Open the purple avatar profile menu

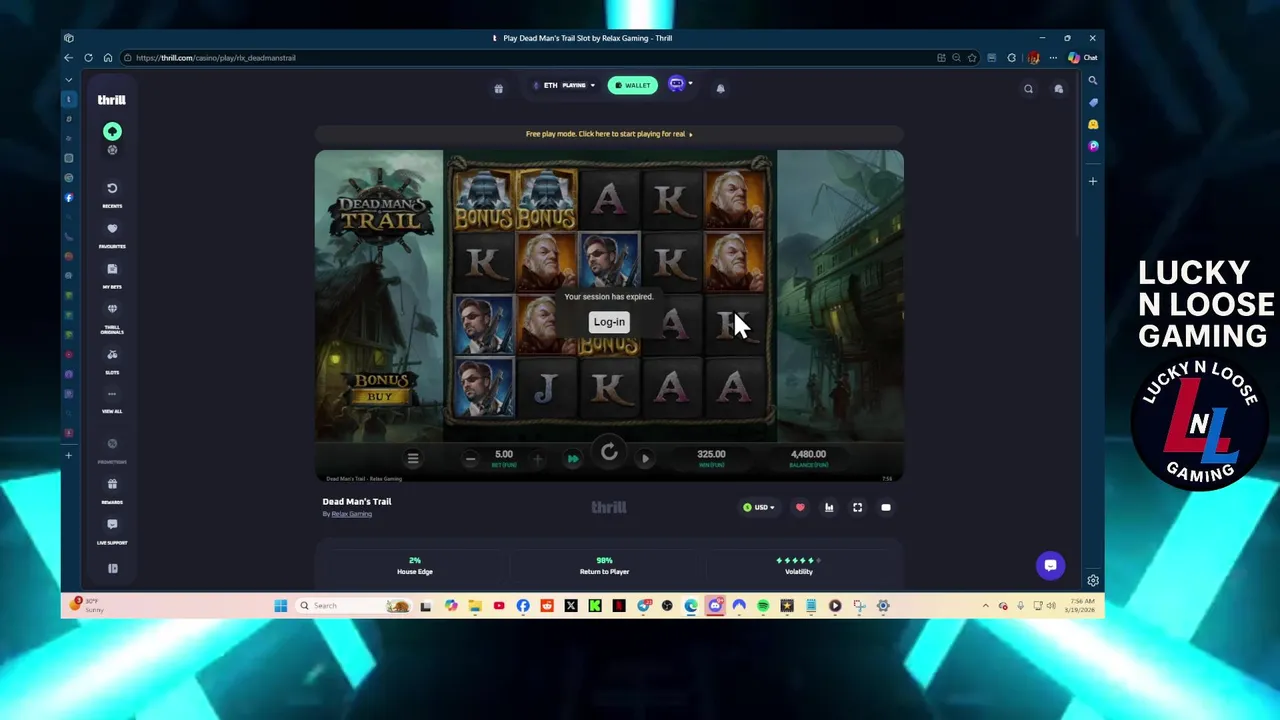pos(679,85)
